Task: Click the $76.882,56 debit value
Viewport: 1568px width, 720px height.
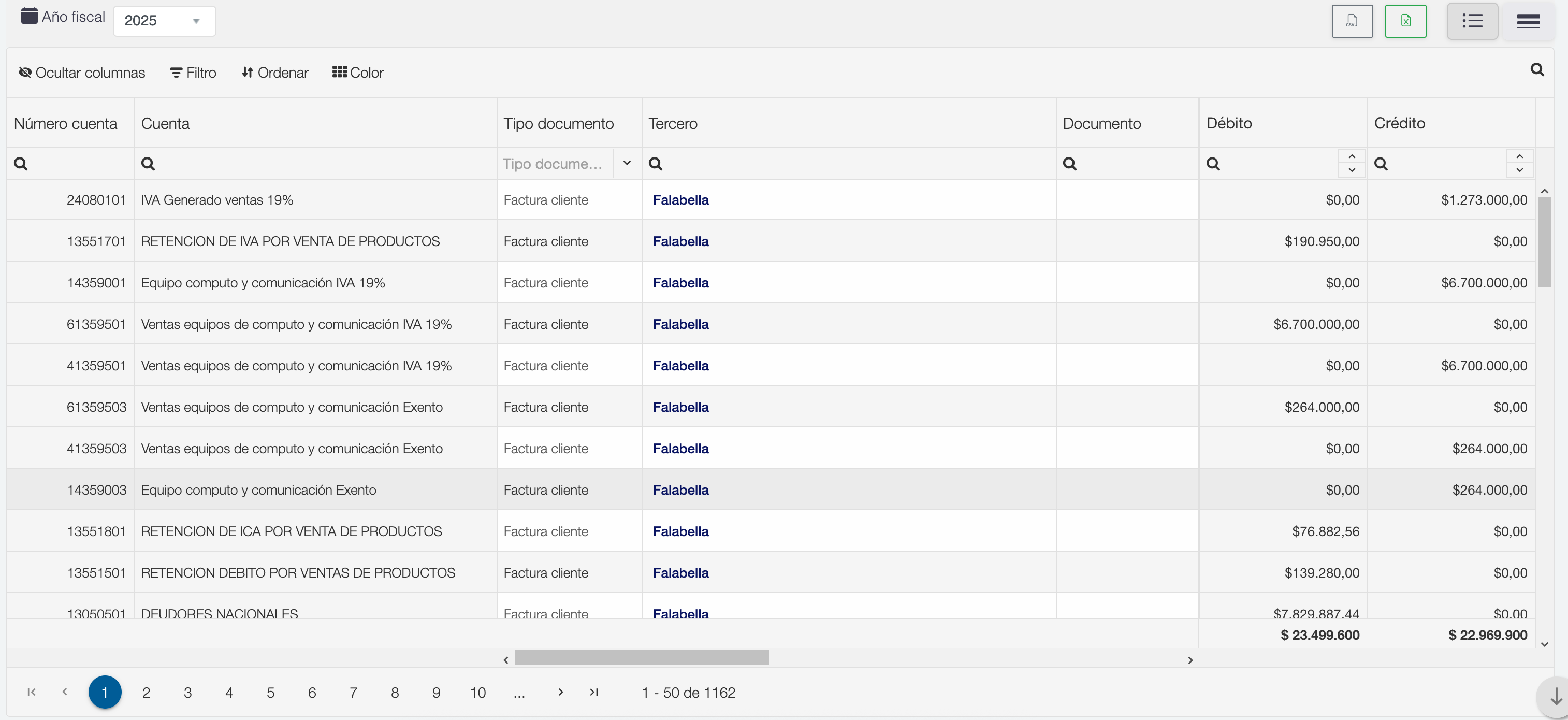Action: 1325,531
